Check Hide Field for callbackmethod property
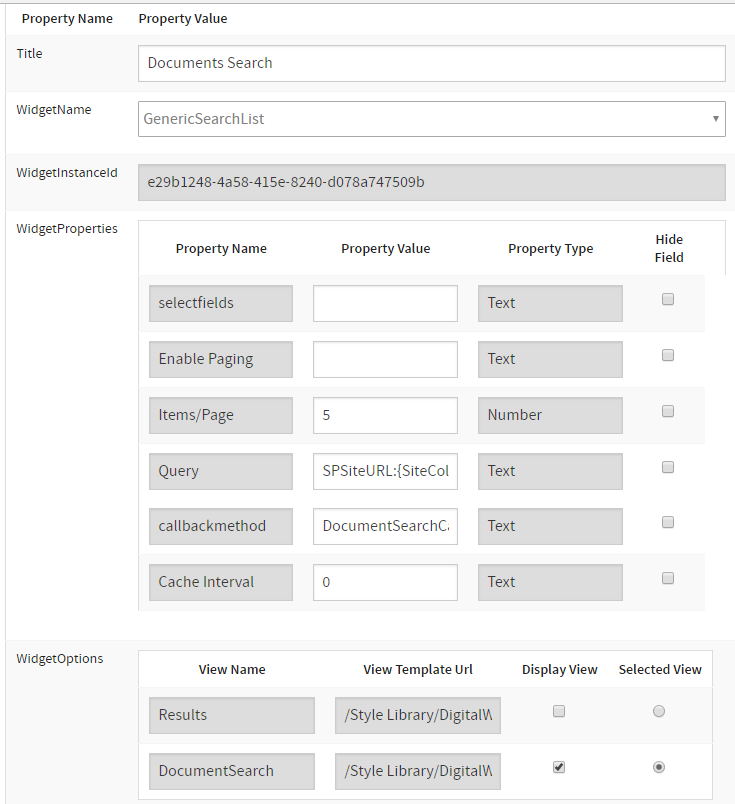Image resolution: width=735 pixels, height=804 pixels. (669, 522)
